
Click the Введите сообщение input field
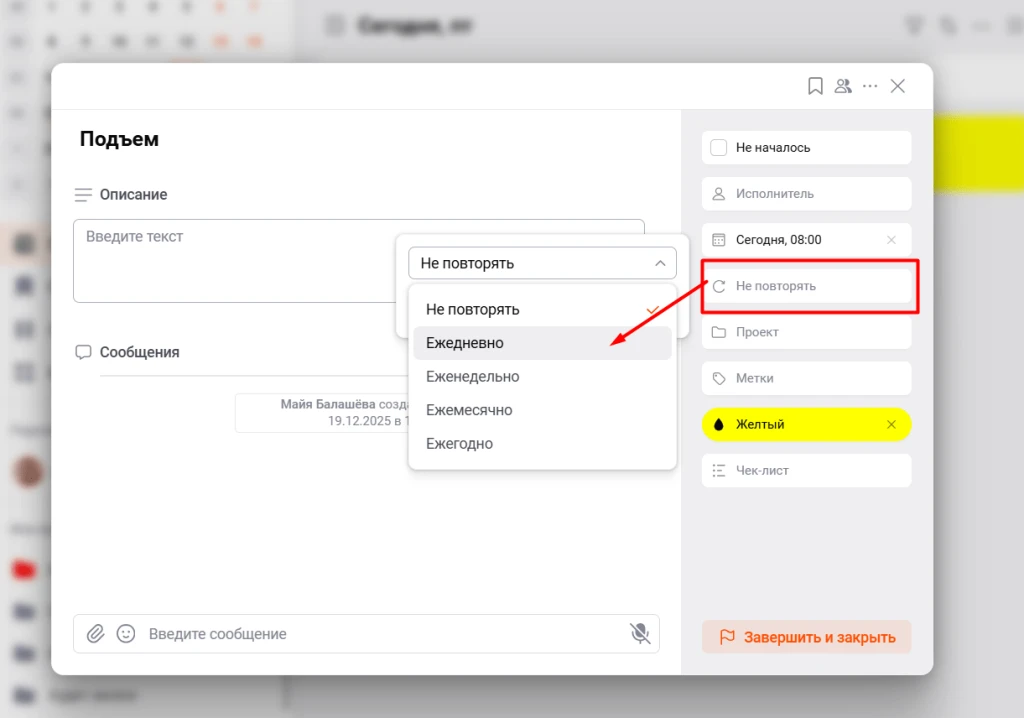coord(380,634)
